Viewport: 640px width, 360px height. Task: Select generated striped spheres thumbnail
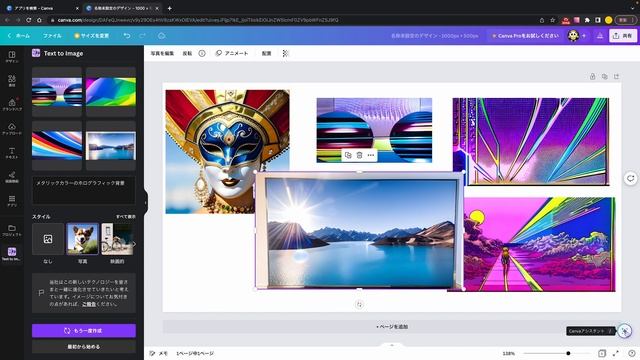pyautogui.click(x=57, y=92)
